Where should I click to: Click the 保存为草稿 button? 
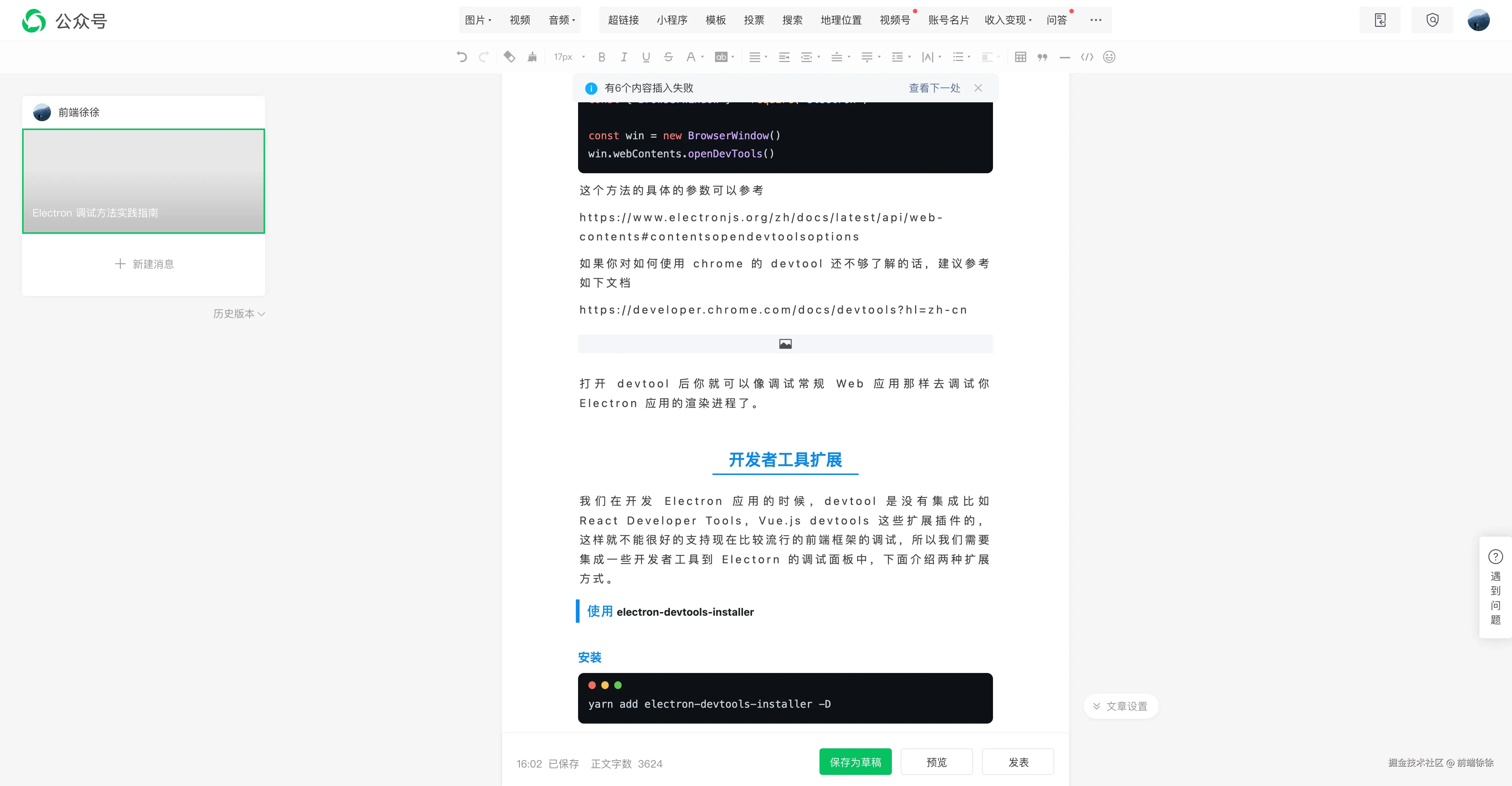[855, 762]
